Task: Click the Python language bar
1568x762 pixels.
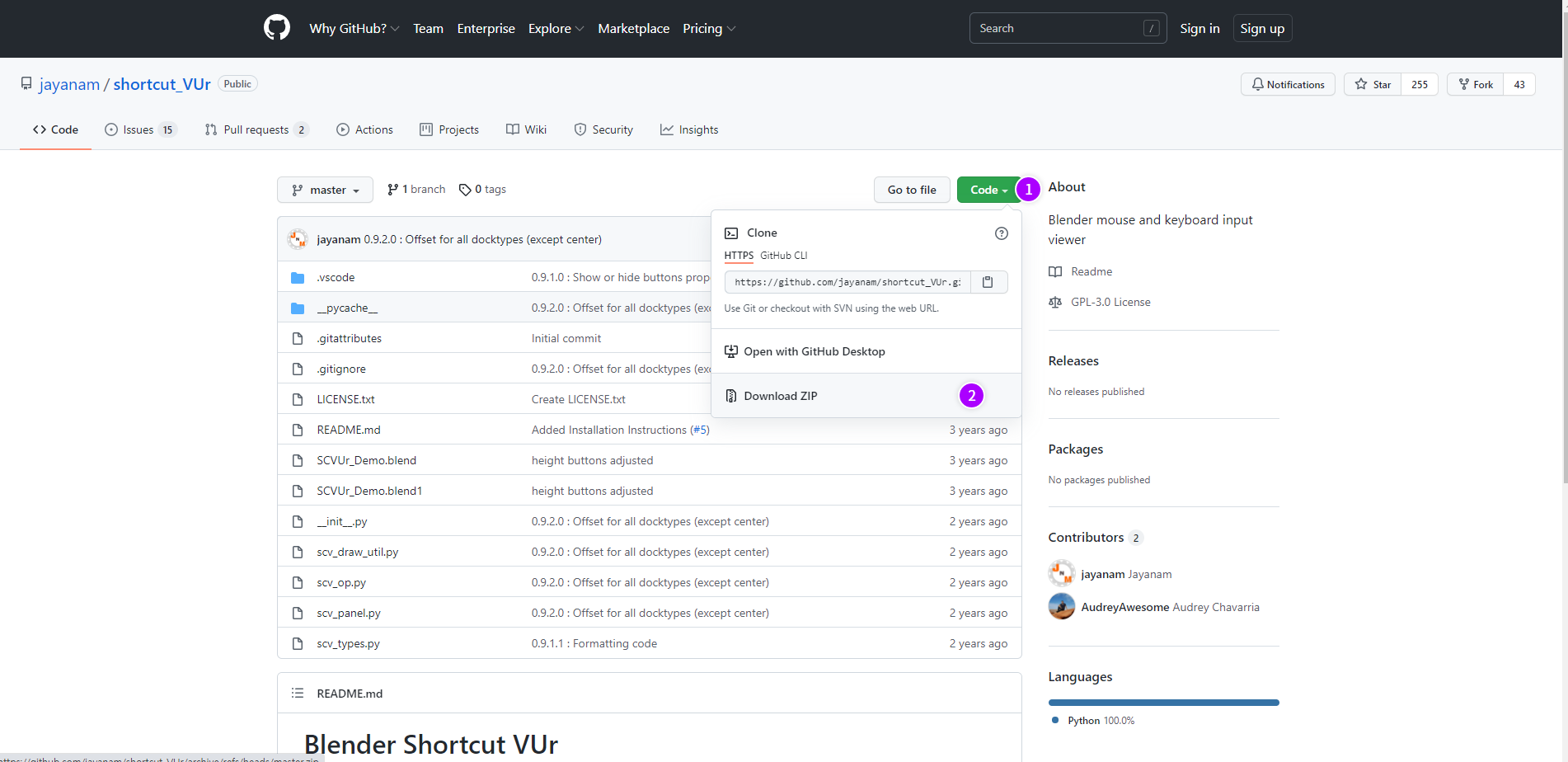Action: (x=1163, y=703)
